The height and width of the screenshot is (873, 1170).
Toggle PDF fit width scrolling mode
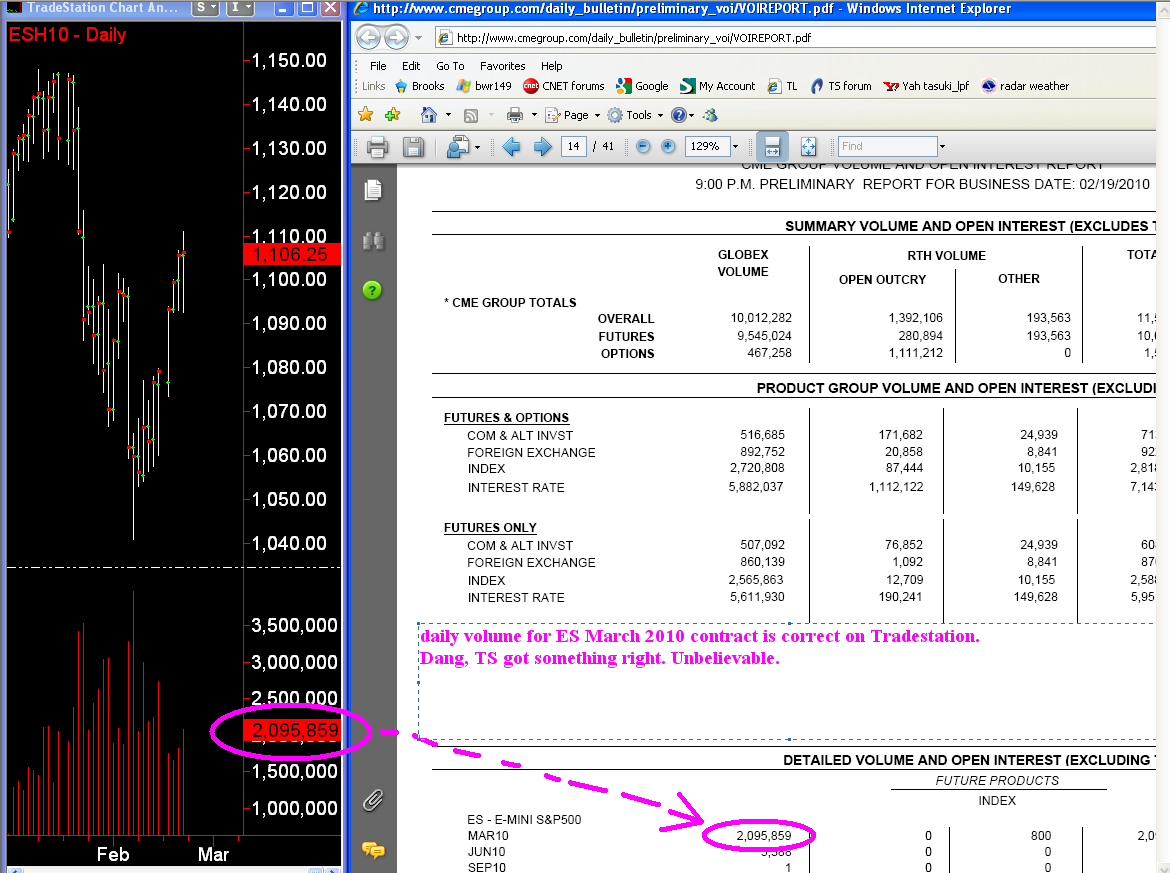click(x=772, y=146)
